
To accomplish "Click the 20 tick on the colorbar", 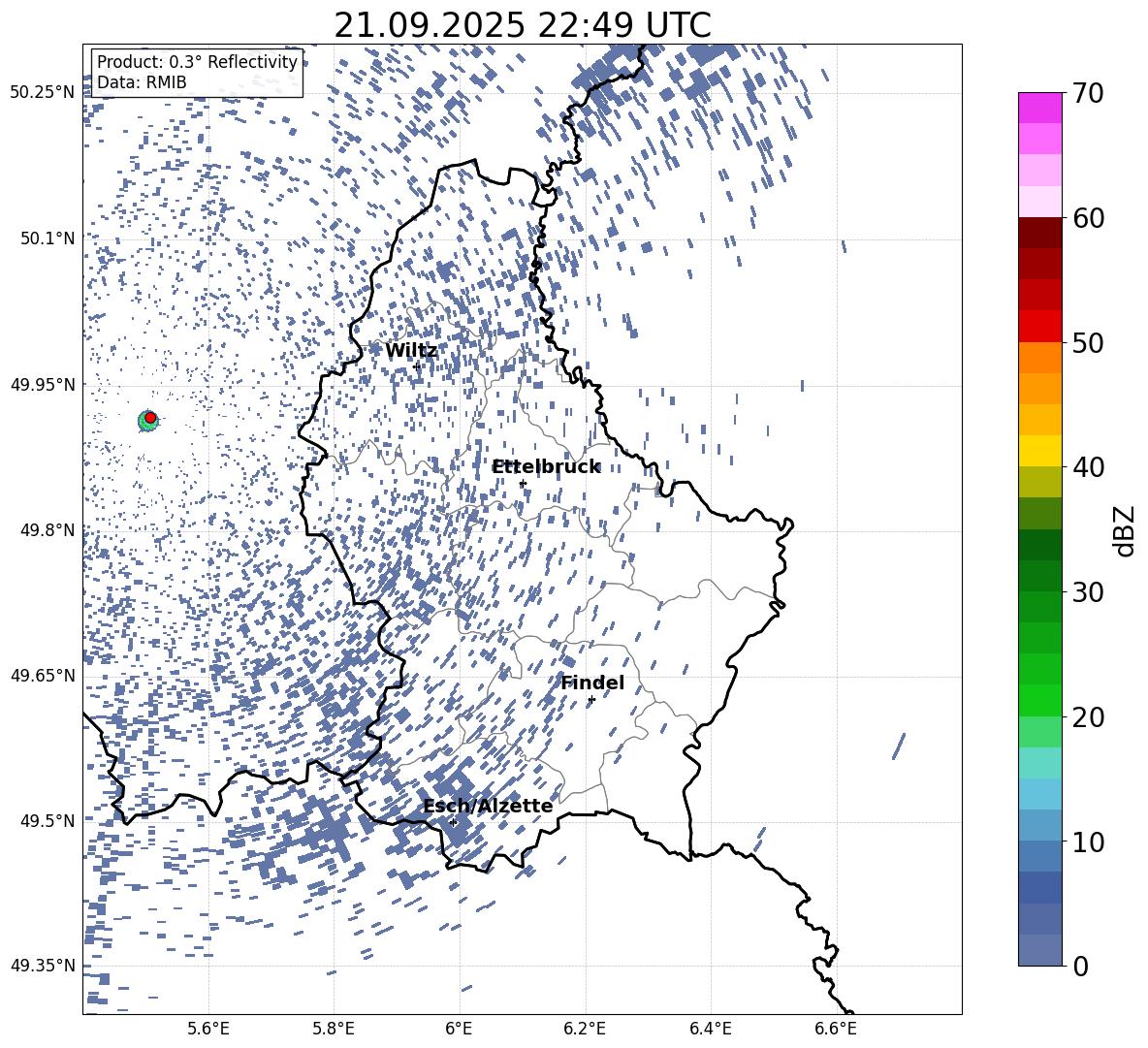I will pos(1088,716).
